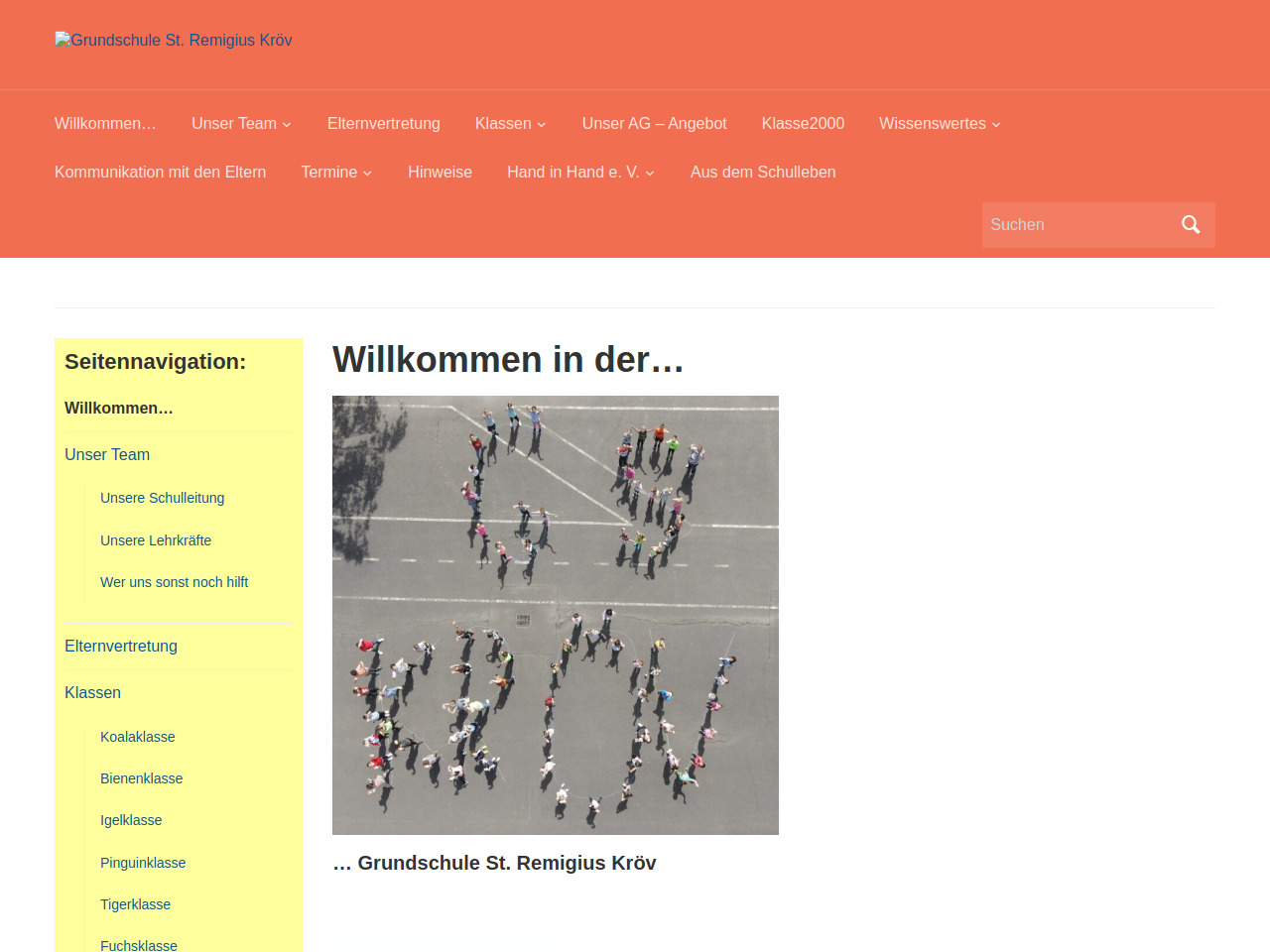The image size is (1270, 952).
Task: Click the search magnifier icon
Action: [1191, 225]
